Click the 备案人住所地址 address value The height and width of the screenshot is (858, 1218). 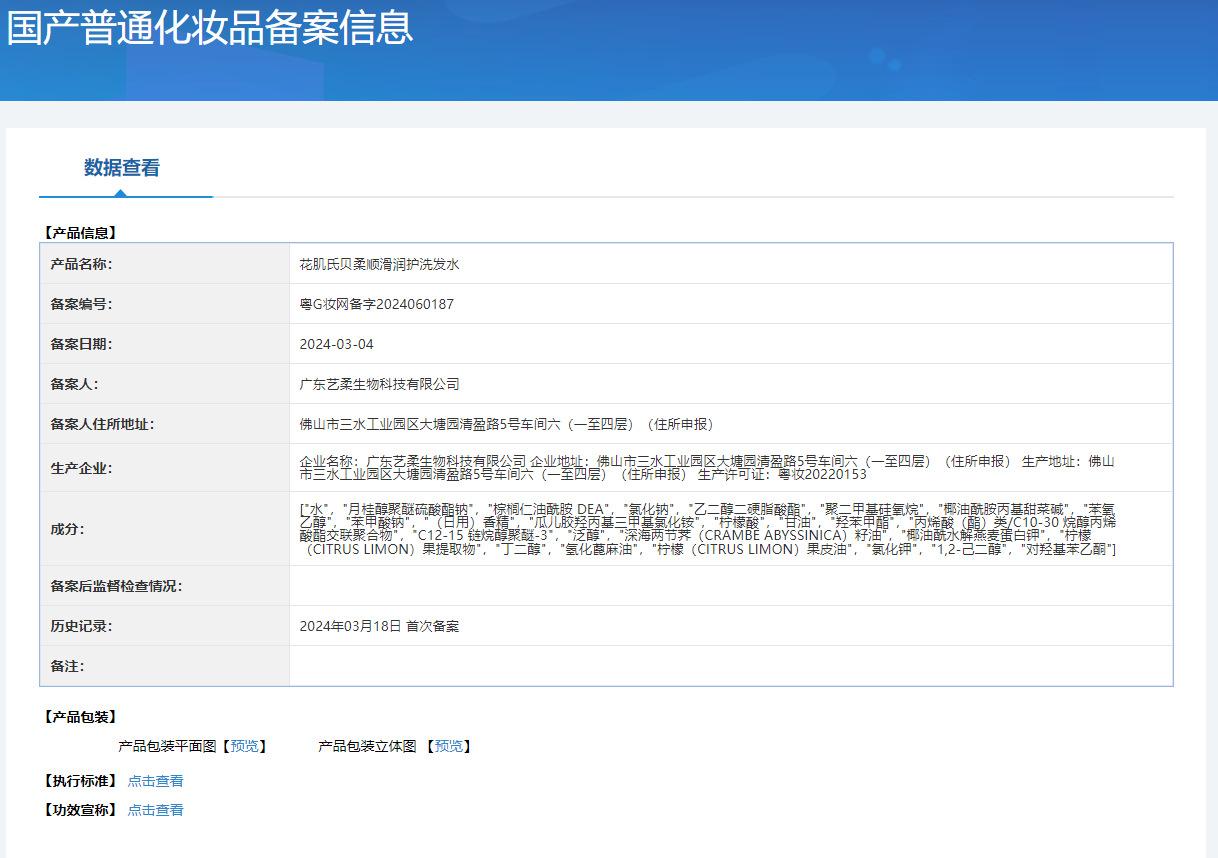tap(509, 424)
